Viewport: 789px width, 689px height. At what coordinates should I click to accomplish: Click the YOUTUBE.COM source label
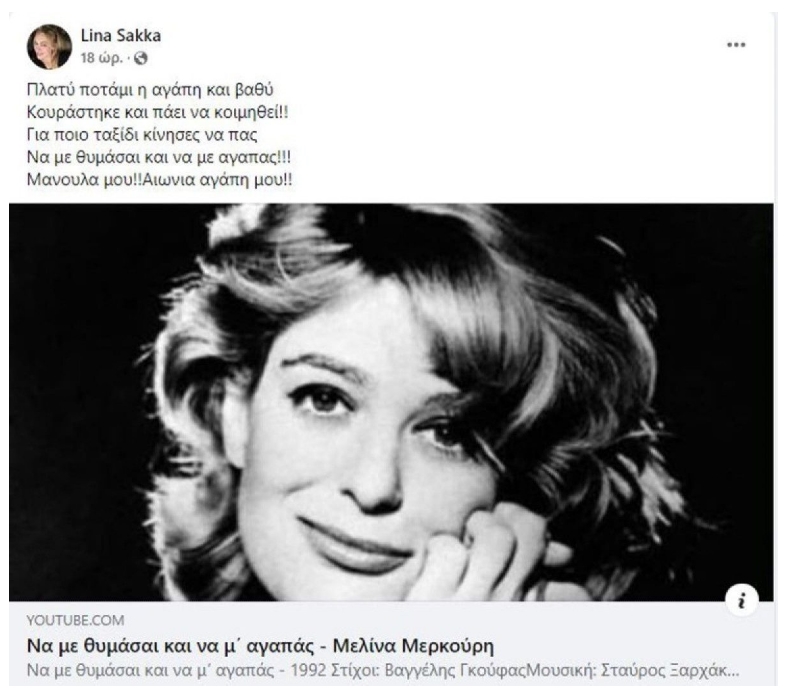tap(75, 621)
